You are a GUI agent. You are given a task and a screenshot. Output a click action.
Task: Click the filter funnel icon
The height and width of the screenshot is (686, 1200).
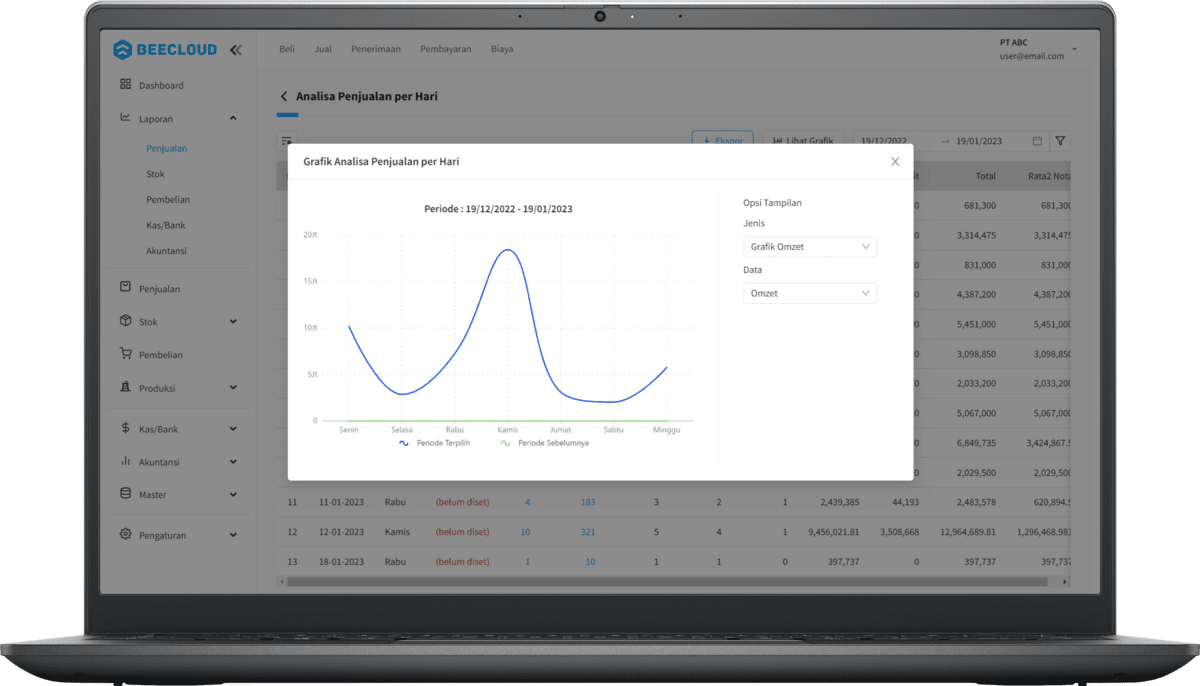pos(1060,141)
